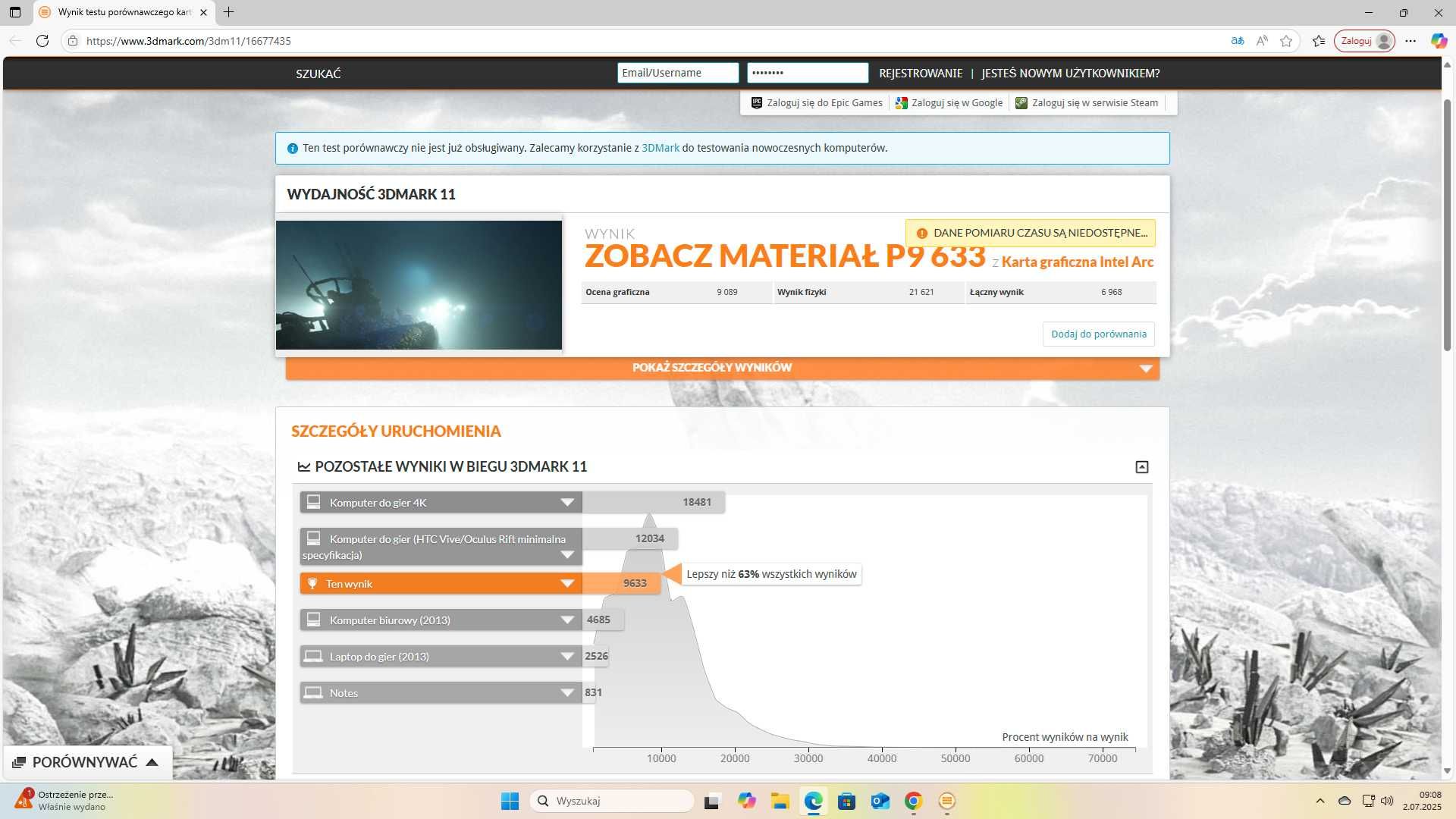This screenshot has height=819, width=1456.
Task: View site information lock icon
Action: [x=73, y=41]
